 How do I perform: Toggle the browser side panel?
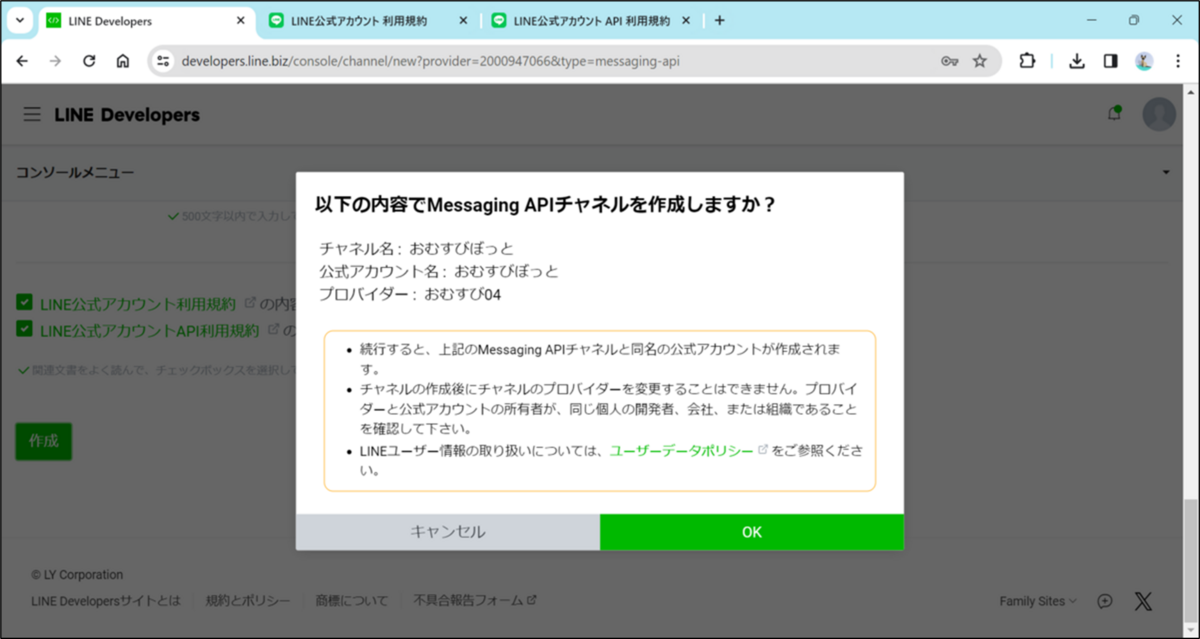pos(1110,61)
